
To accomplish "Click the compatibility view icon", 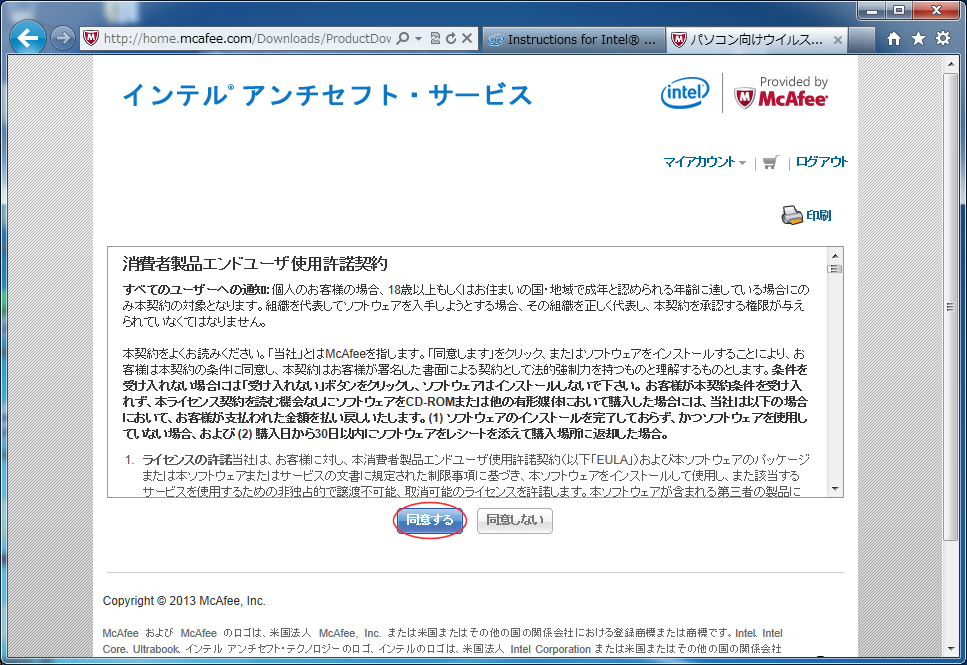I will click(435, 38).
